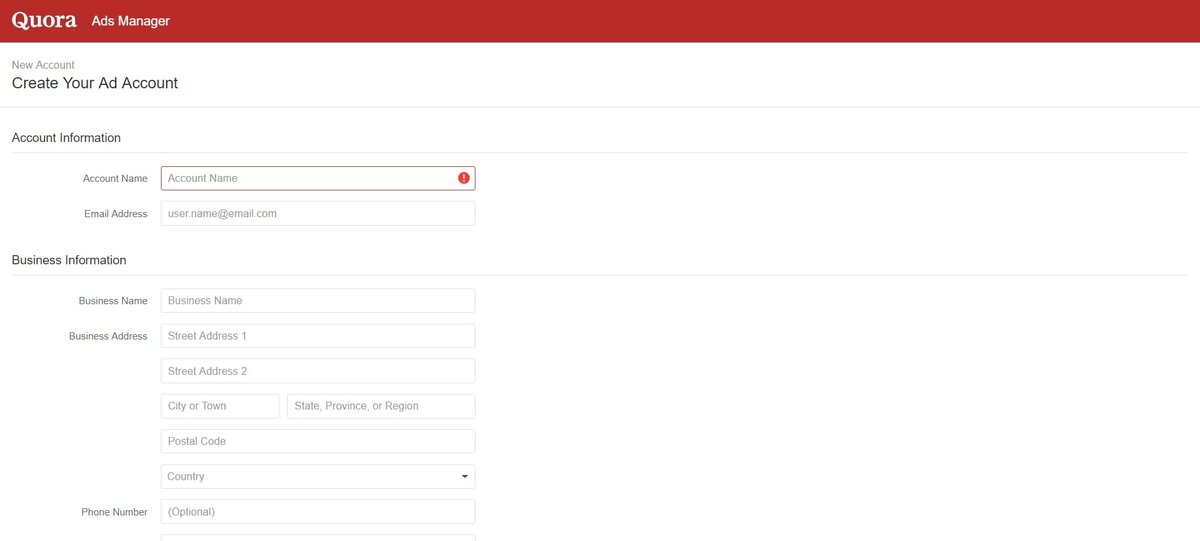Click into Street Address 2 field
Image resolution: width=1200 pixels, height=541 pixels.
[x=318, y=371]
